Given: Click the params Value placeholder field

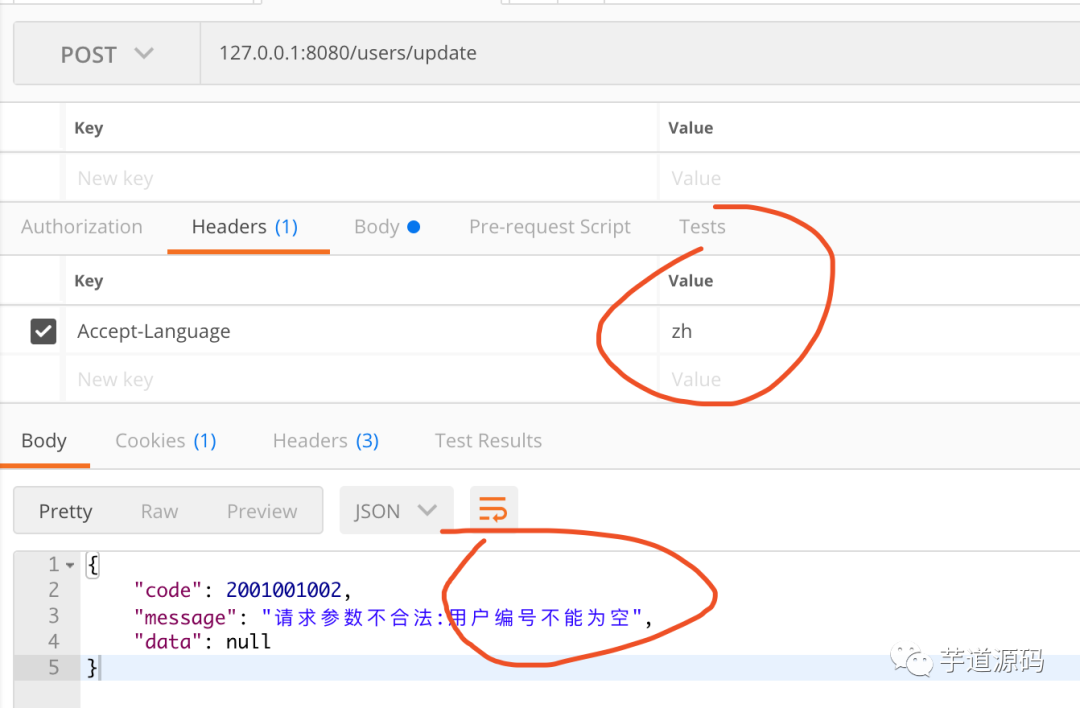Looking at the screenshot, I should (869, 178).
